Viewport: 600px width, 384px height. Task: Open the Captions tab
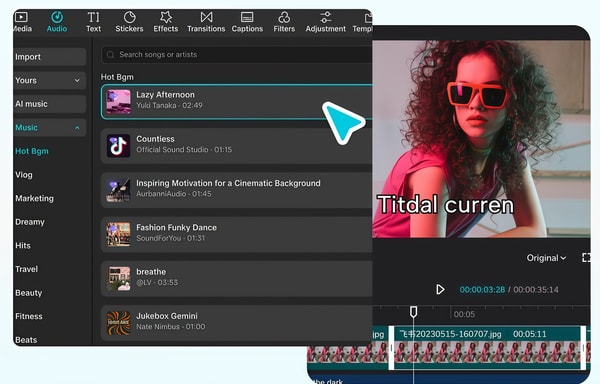tap(247, 22)
